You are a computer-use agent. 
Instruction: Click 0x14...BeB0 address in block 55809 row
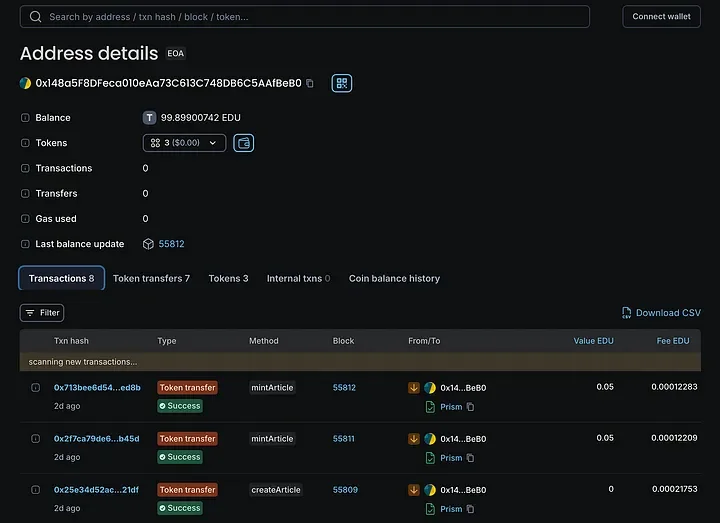point(463,490)
